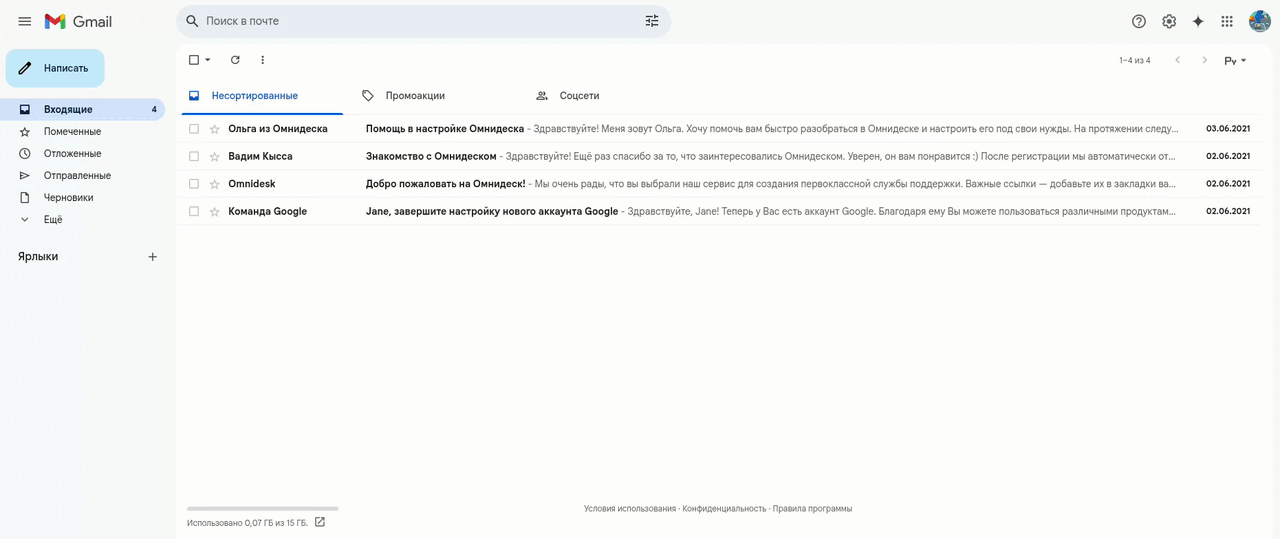Screen dimensions: 1280x539
Task: Click Написать to compose email
Action: [55, 68]
